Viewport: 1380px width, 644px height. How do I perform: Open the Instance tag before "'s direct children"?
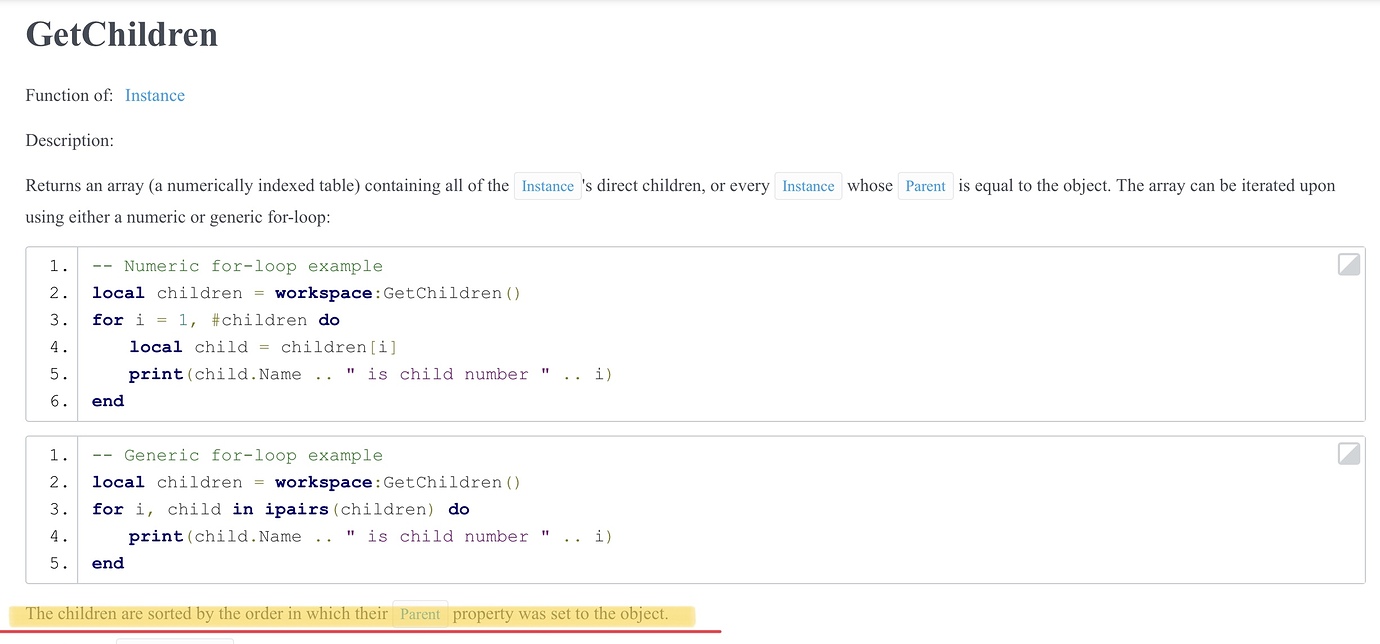[548, 186]
